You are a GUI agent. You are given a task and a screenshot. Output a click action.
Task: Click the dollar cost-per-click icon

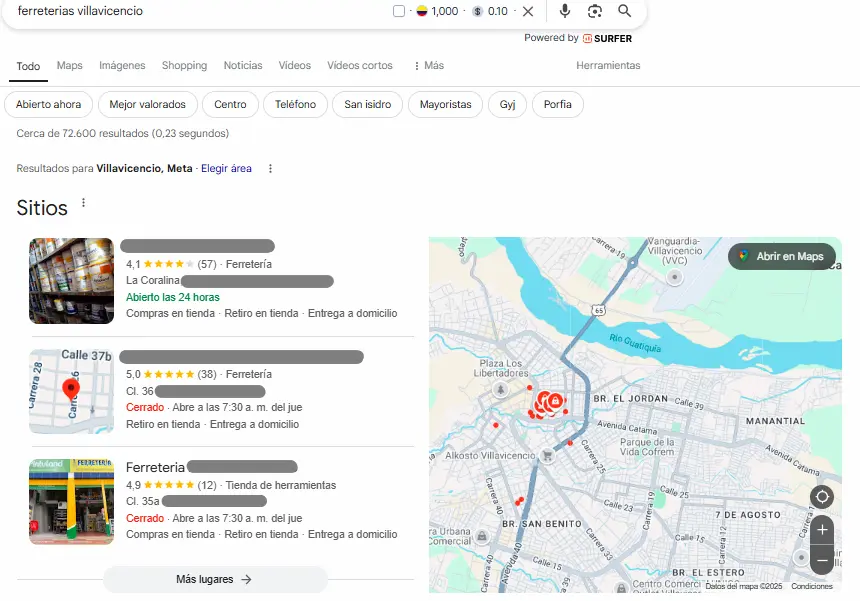[x=477, y=11]
